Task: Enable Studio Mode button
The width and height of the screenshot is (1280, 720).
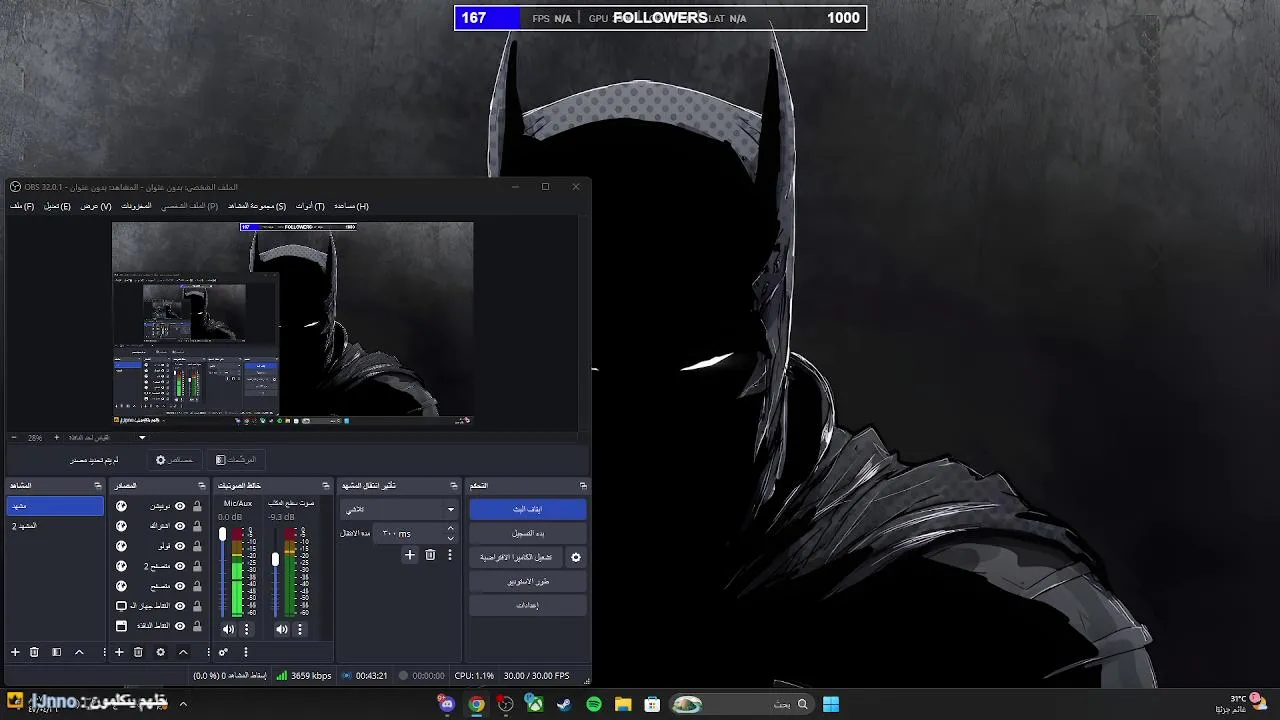Action: coord(528,581)
